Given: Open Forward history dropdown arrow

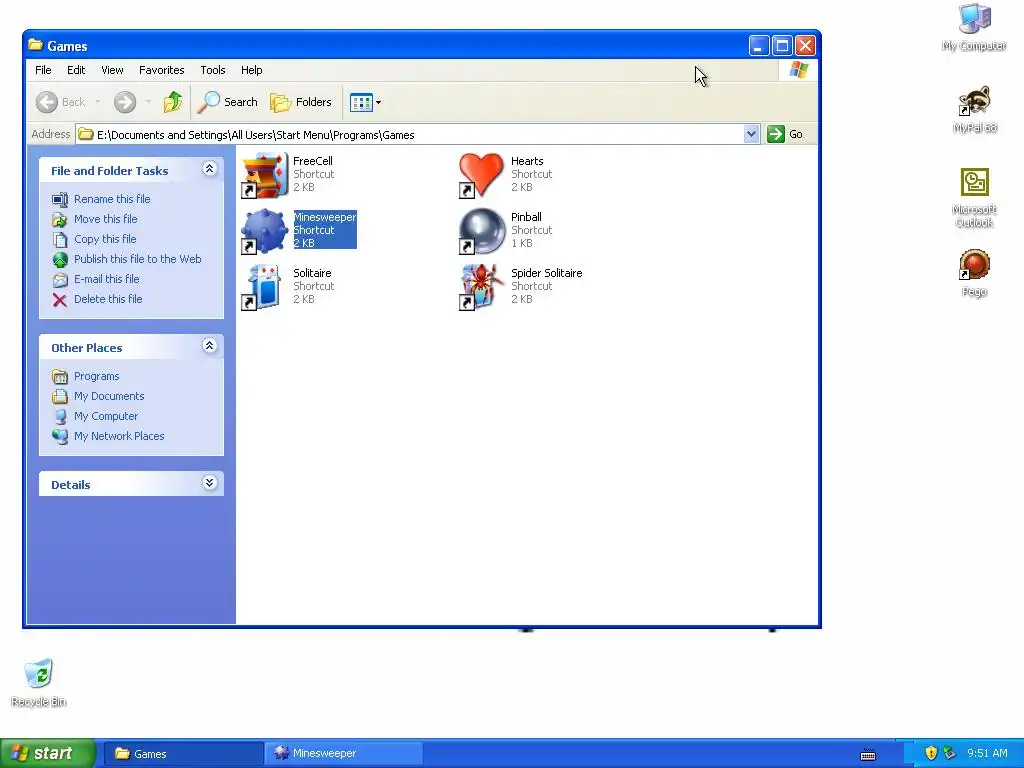Looking at the screenshot, I should click(x=148, y=102).
